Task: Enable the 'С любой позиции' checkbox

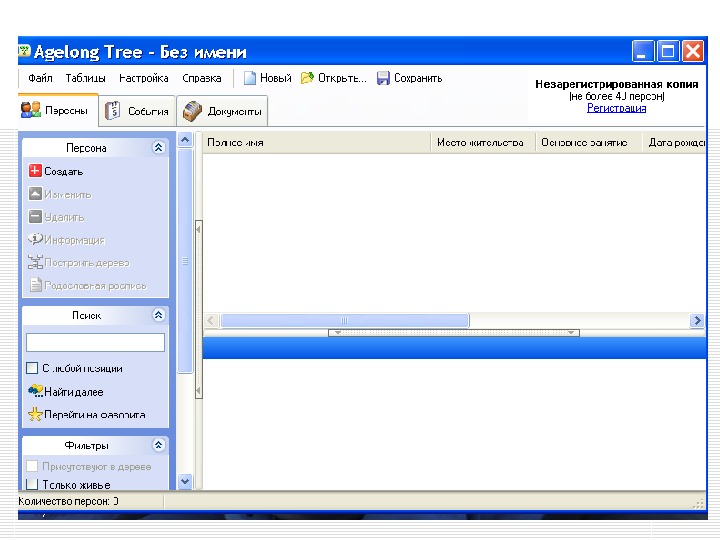Action: pos(32,368)
